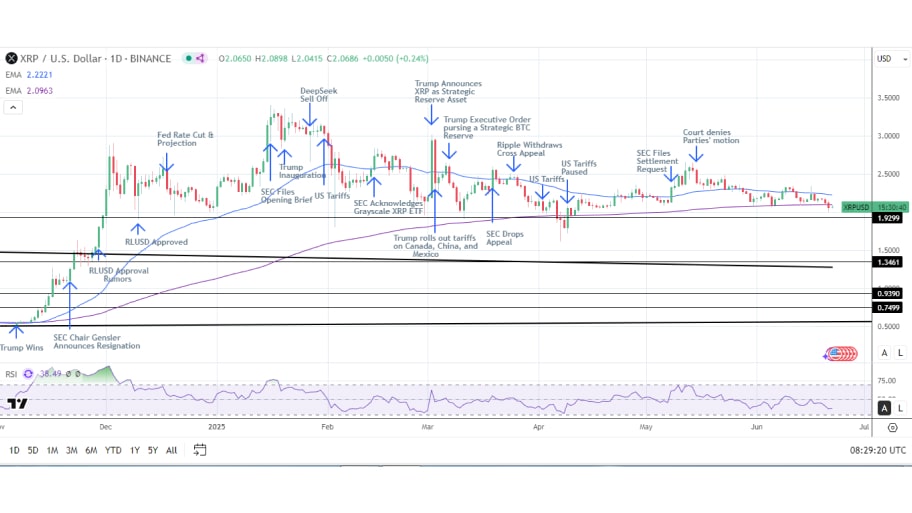This screenshot has width=912, height=513.
Task: Toggle log scale L on the price pane
Action: [900, 353]
